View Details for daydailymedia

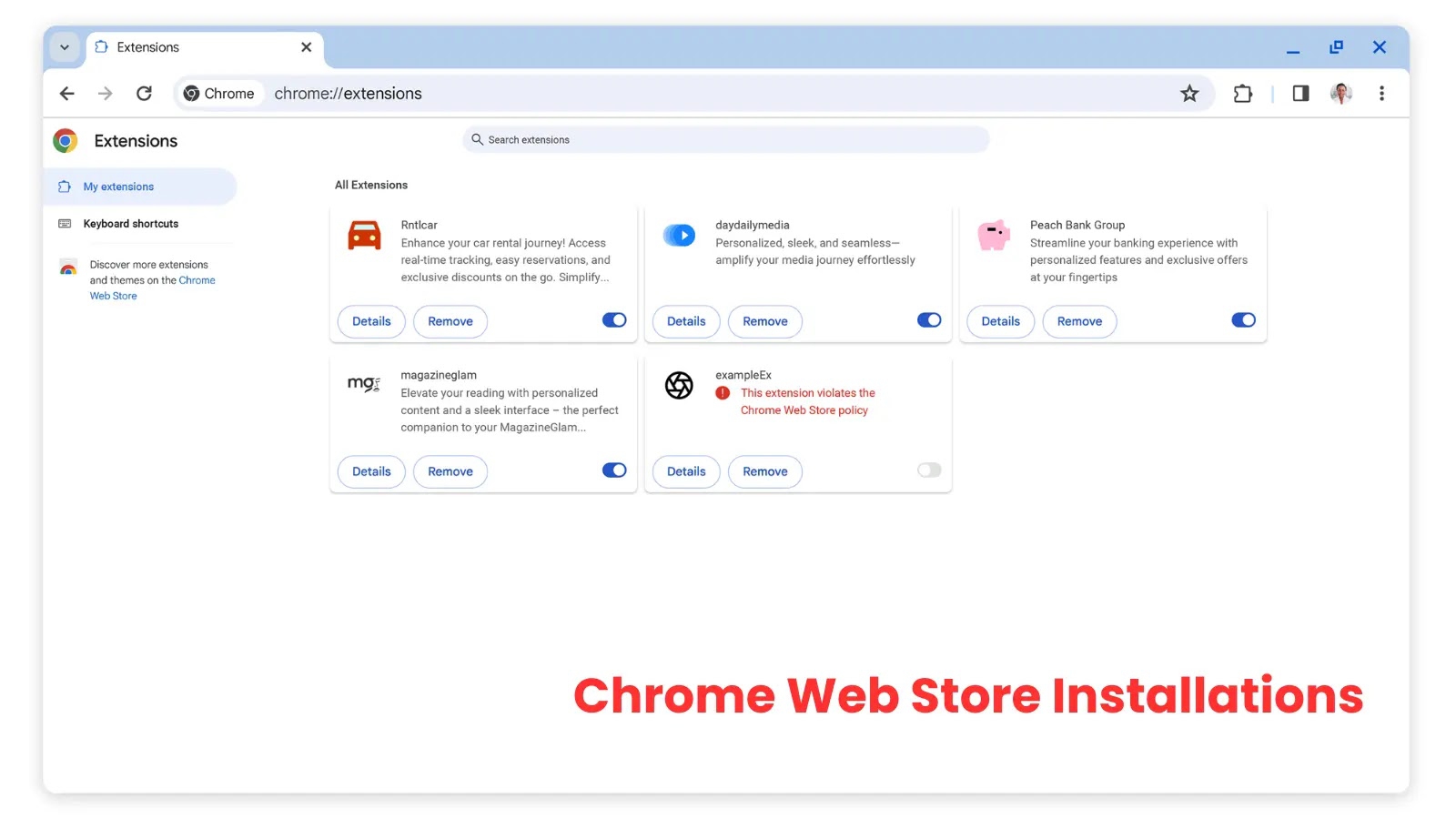[x=686, y=321]
